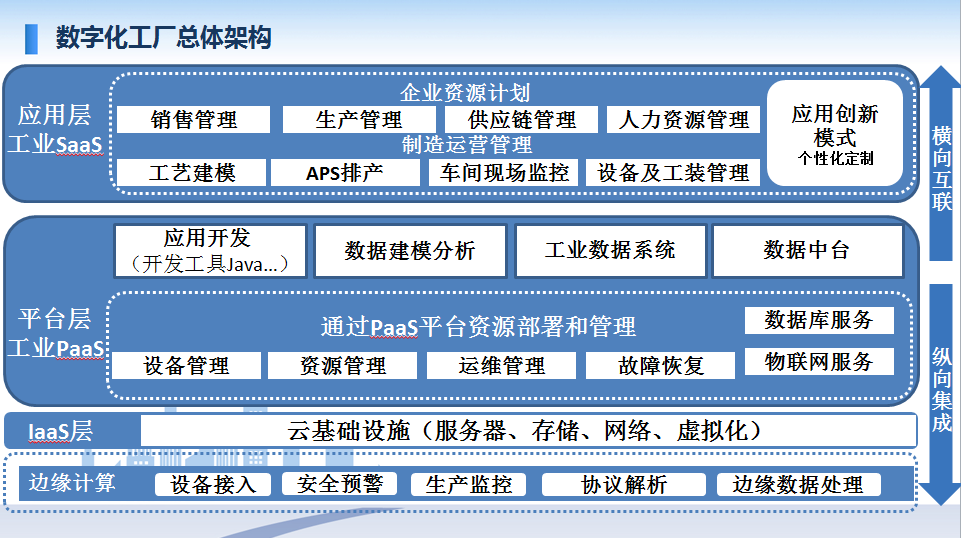This screenshot has height=538, width=961.
Task: Click the 数据建模分析 box
Action: [x=410, y=250]
